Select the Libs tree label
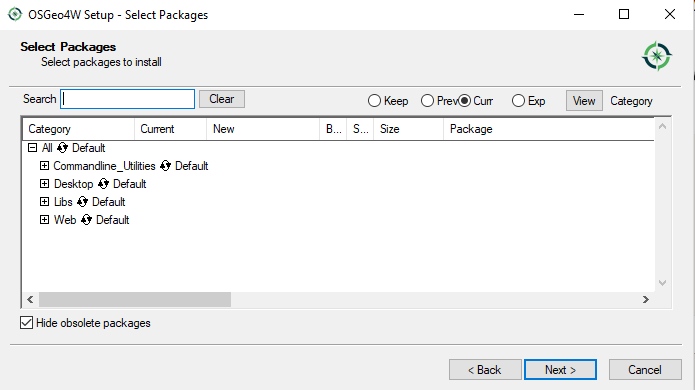 coord(63,202)
